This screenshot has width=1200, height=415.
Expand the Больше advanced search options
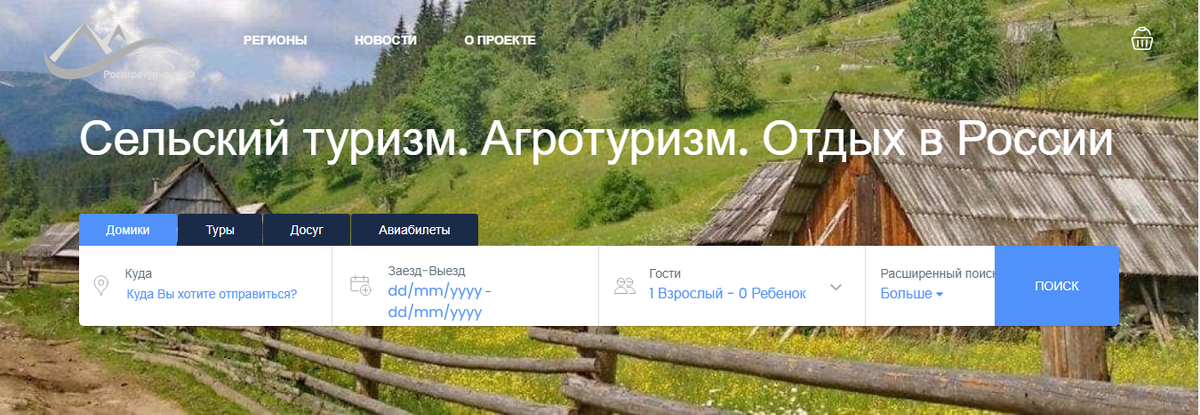coord(912,294)
